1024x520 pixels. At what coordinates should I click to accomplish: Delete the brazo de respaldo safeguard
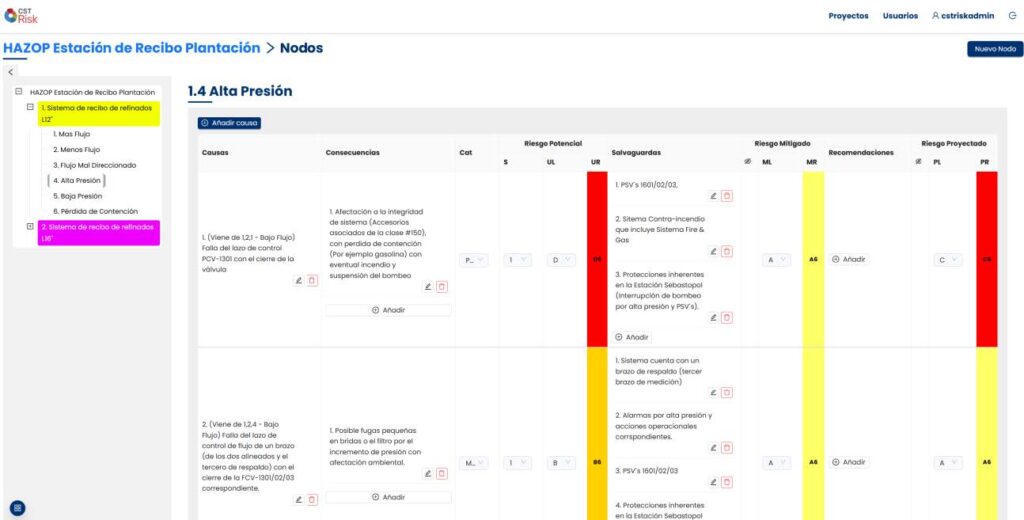pos(727,393)
